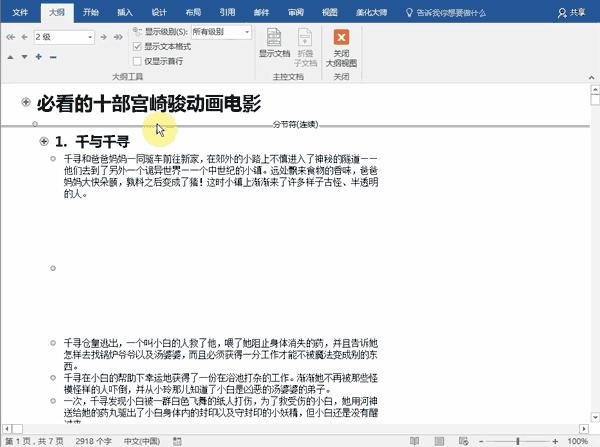Expand selected item with the plus icon

pyautogui.click(x=38, y=57)
